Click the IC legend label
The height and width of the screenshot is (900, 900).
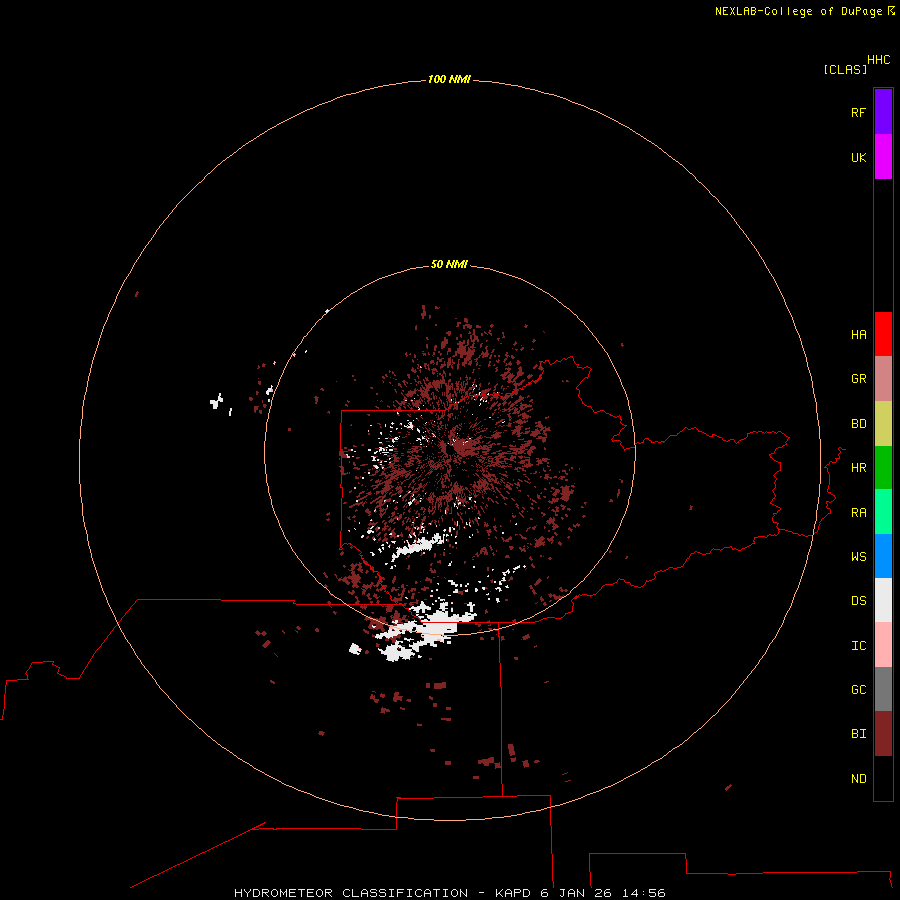[x=858, y=646]
